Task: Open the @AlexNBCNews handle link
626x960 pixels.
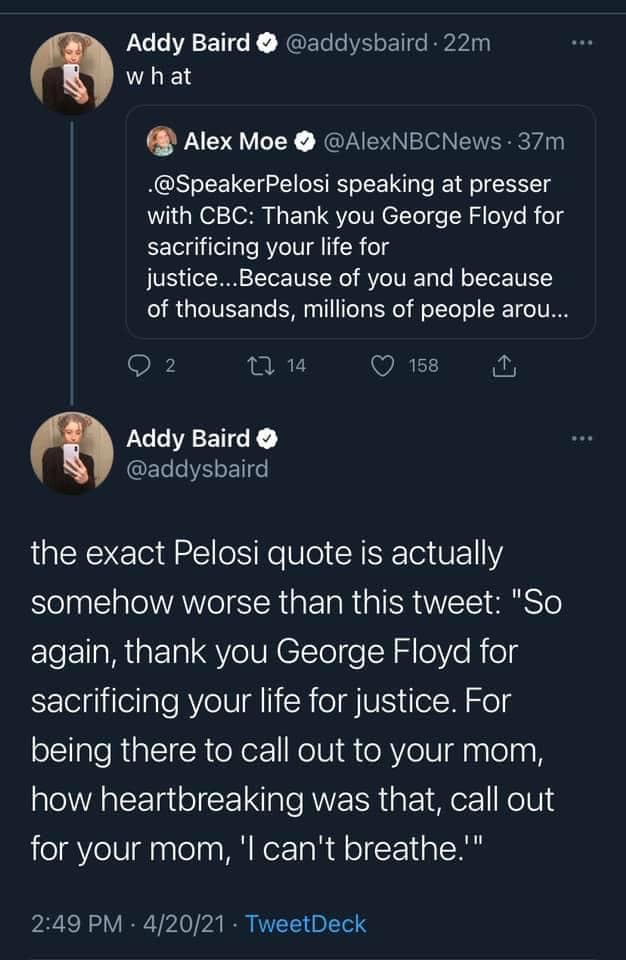Action: [x=413, y=142]
